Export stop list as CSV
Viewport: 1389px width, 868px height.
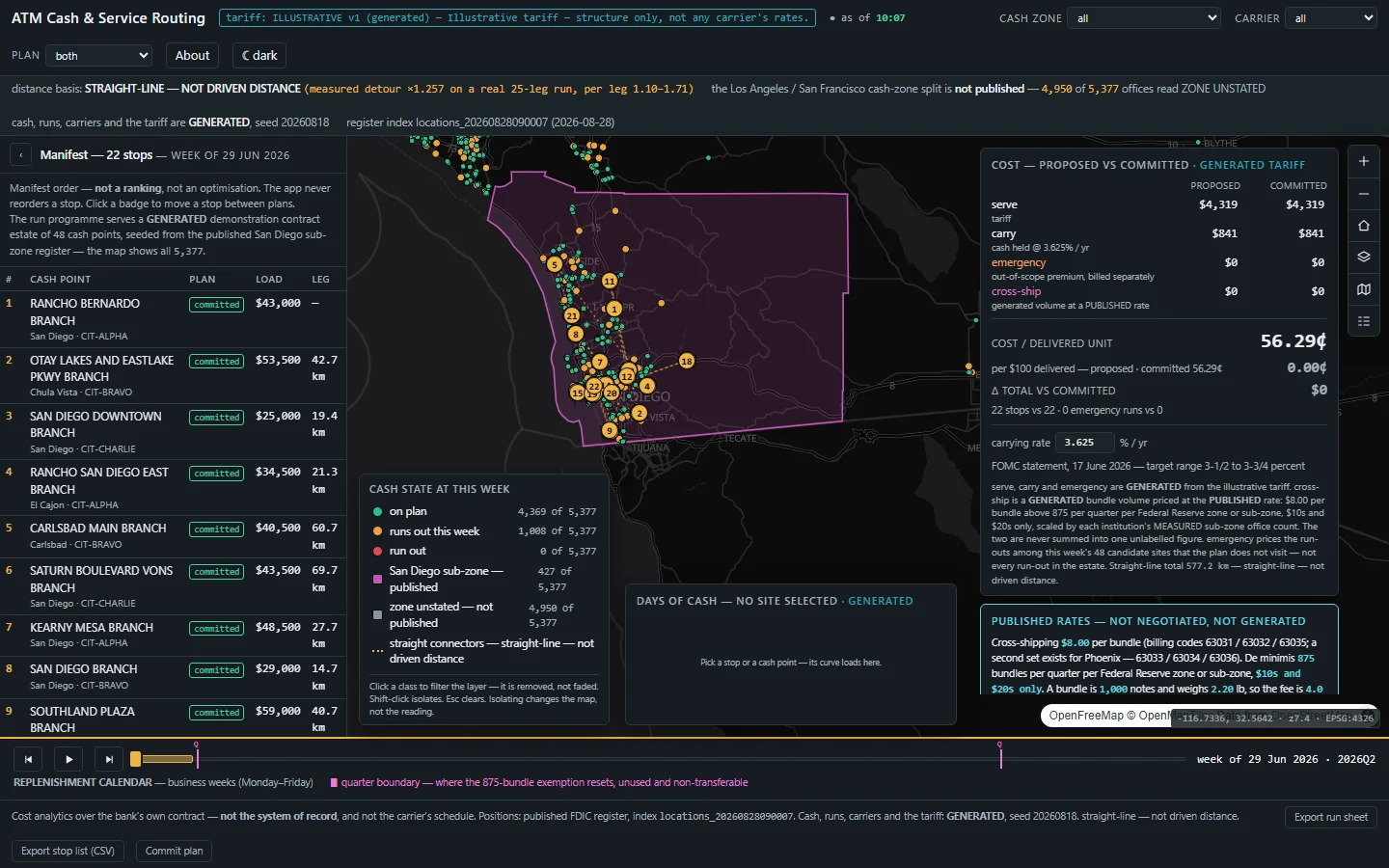tap(68, 851)
